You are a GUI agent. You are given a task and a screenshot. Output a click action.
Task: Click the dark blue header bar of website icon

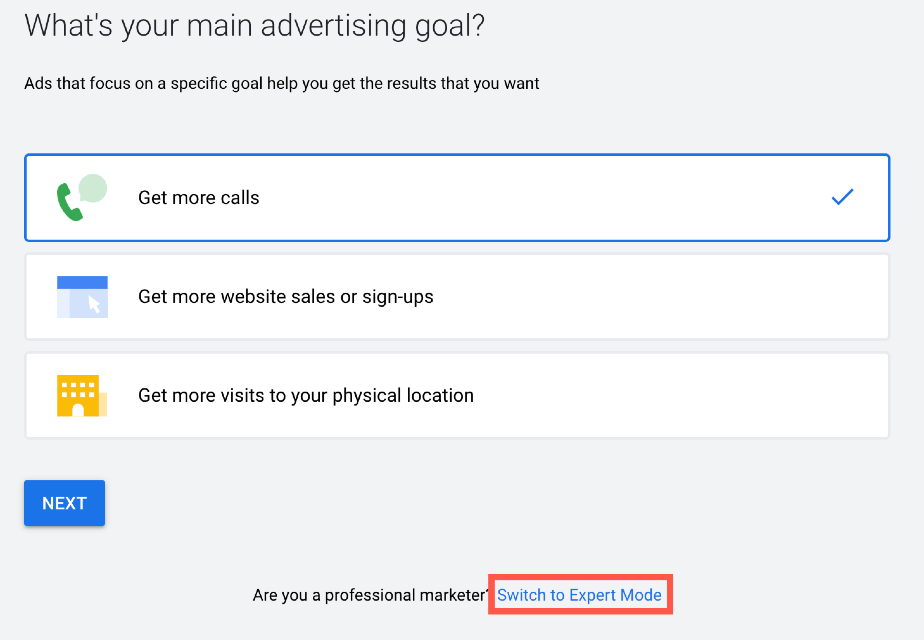(x=82, y=282)
